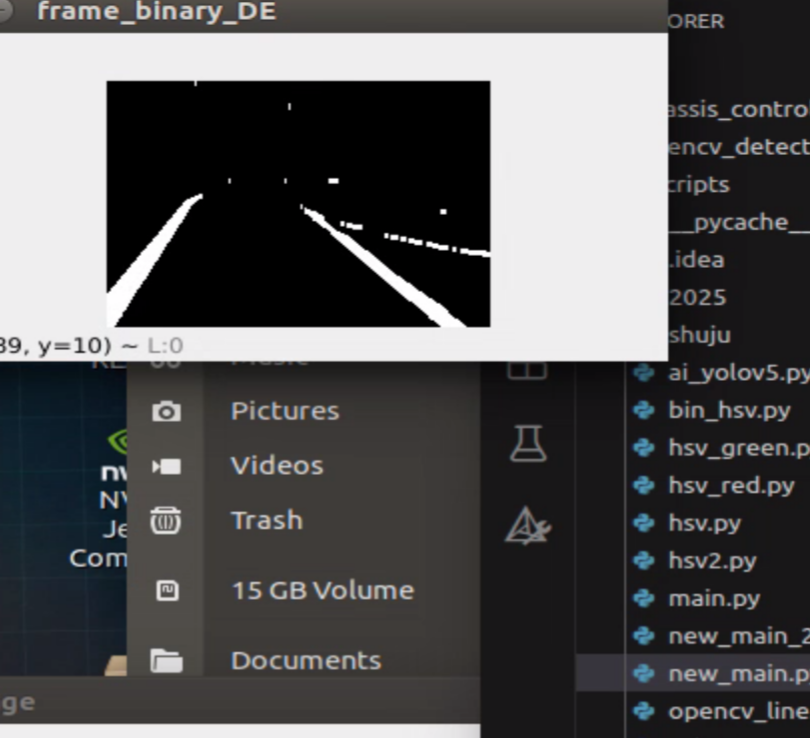810x738 pixels.
Task: Click the drive icon next to 15 GB Volume
Action: (x=167, y=590)
